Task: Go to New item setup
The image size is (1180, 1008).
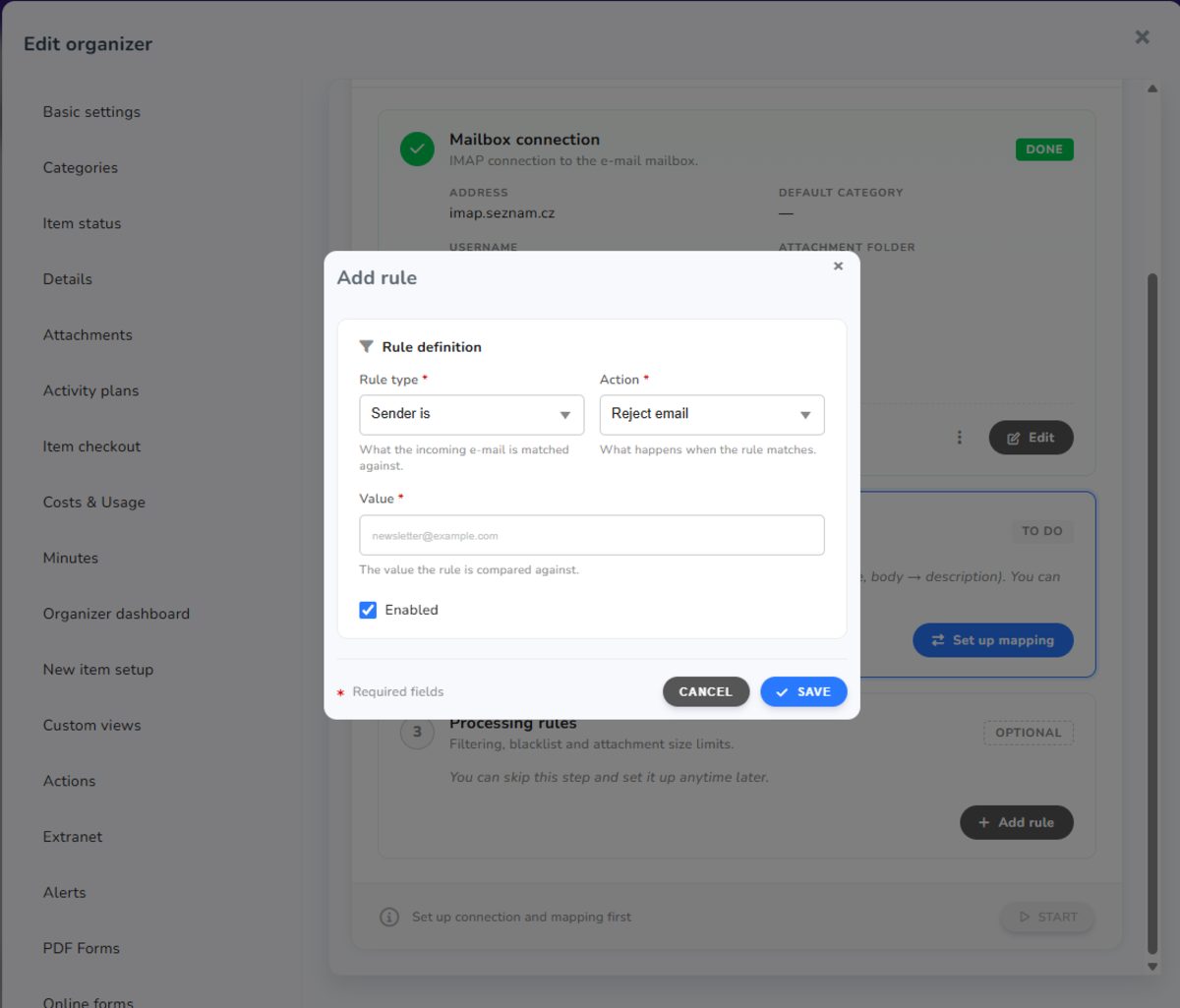Action: click(98, 670)
